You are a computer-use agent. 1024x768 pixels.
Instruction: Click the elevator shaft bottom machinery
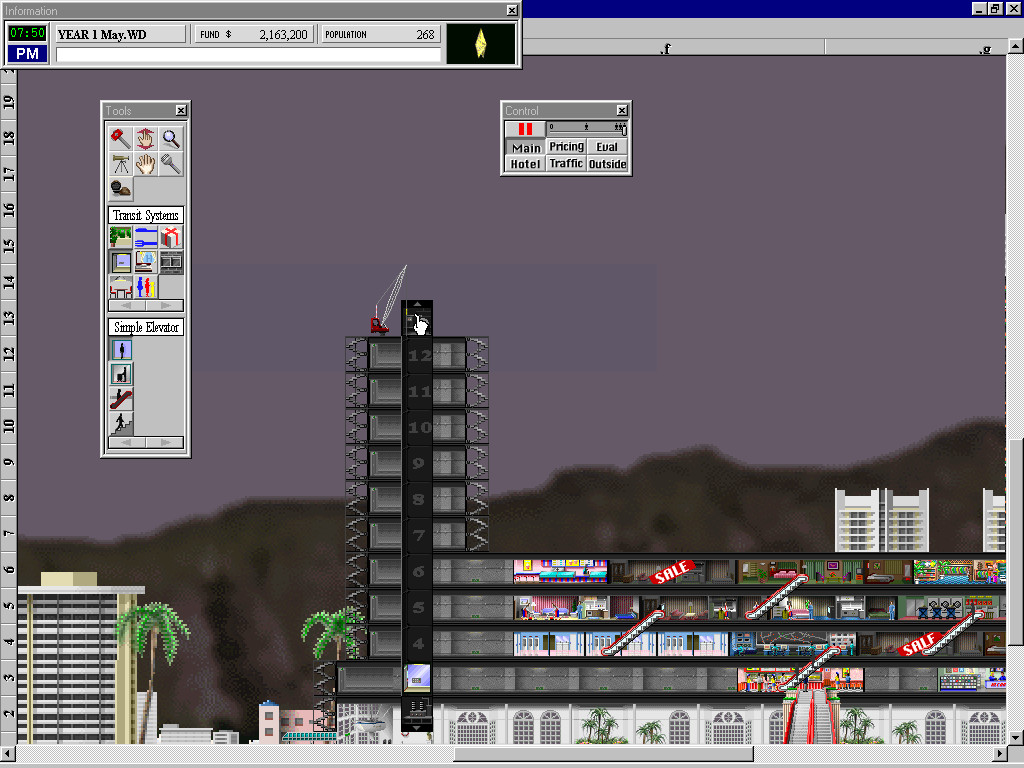point(417,714)
